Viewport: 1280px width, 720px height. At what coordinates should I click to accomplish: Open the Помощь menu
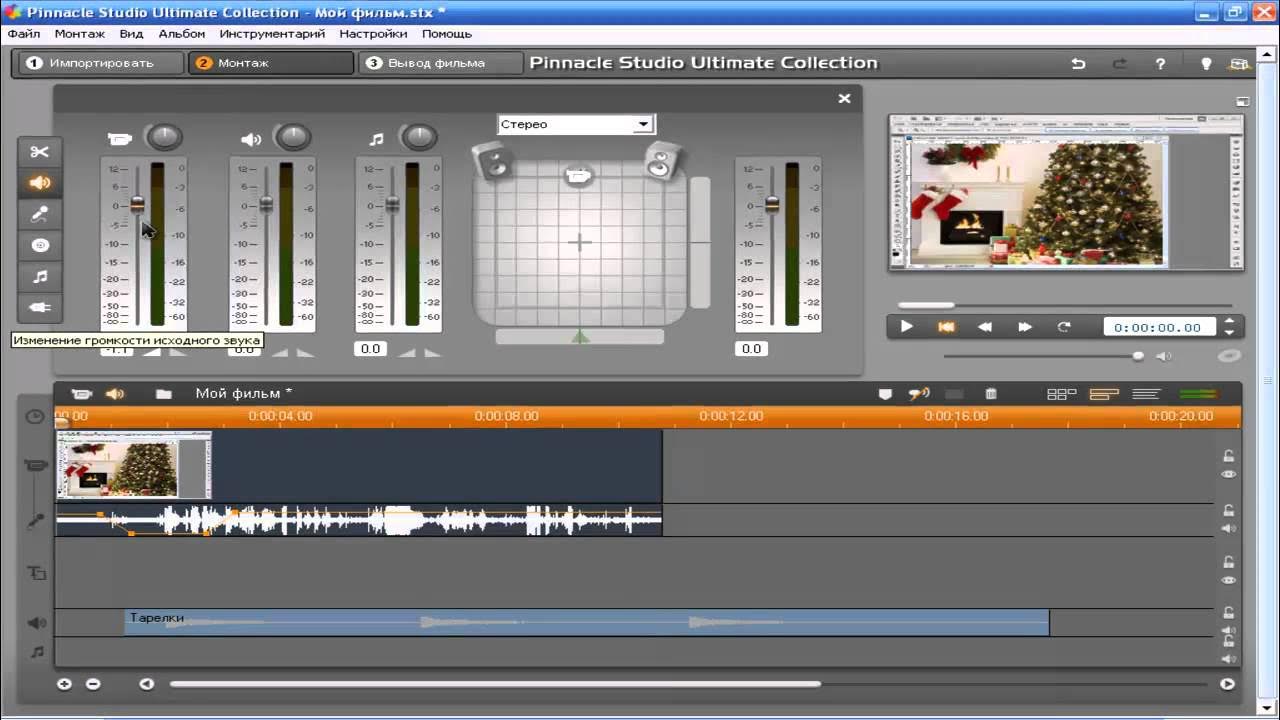(446, 33)
